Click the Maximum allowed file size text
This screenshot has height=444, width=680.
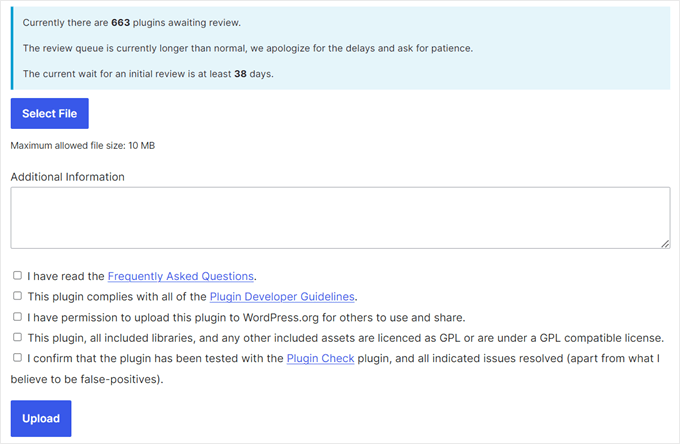tap(82, 145)
